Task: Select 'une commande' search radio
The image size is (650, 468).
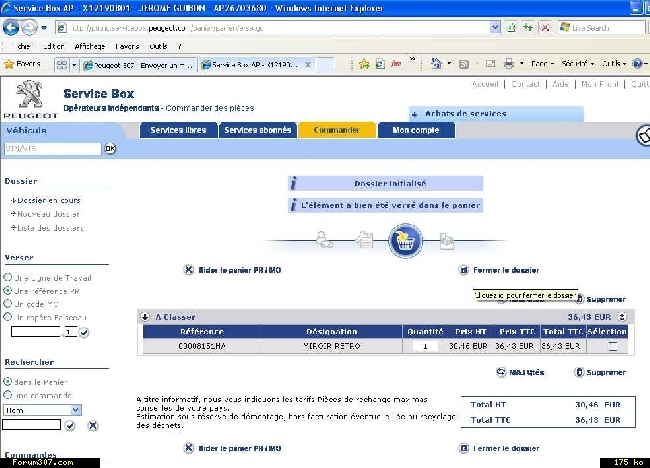Action: (7, 394)
